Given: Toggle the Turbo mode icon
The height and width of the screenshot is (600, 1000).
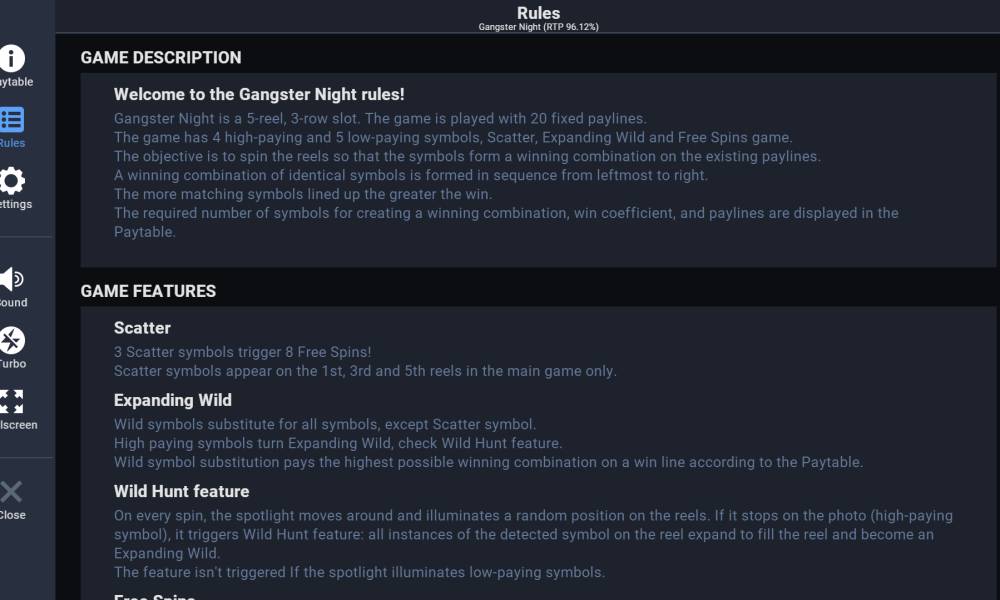Looking at the screenshot, I should (x=11, y=340).
